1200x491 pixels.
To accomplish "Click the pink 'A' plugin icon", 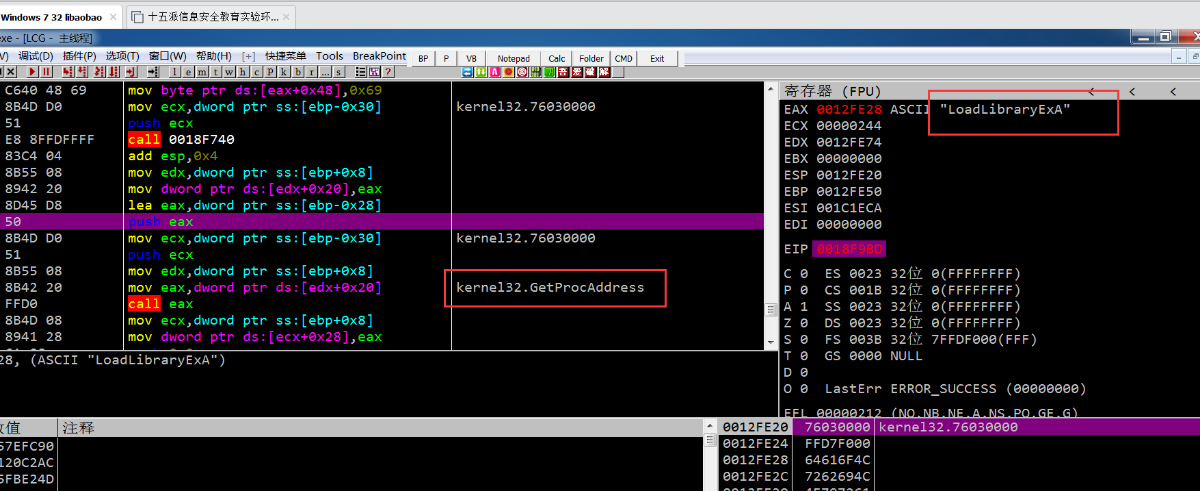I will coord(494,71).
